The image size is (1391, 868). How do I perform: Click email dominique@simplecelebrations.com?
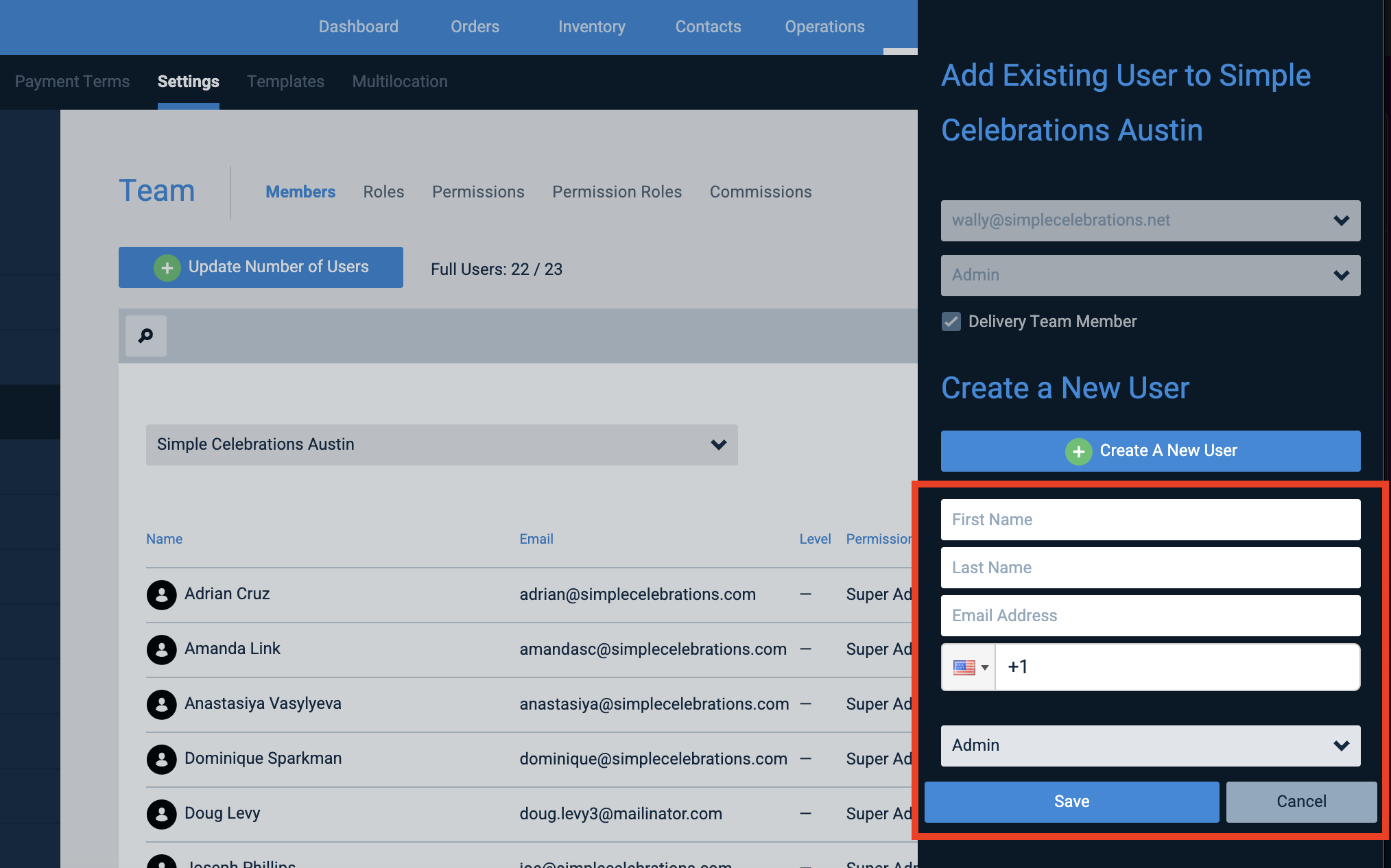click(x=653, y=759)
